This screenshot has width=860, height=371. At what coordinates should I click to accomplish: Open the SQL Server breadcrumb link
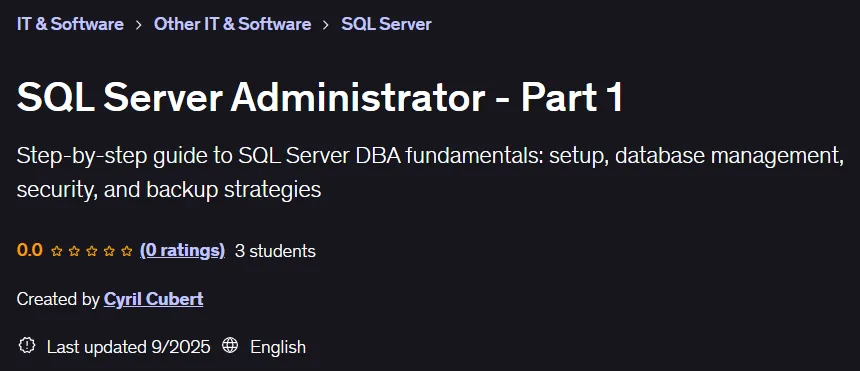click(x=386, y=24)
